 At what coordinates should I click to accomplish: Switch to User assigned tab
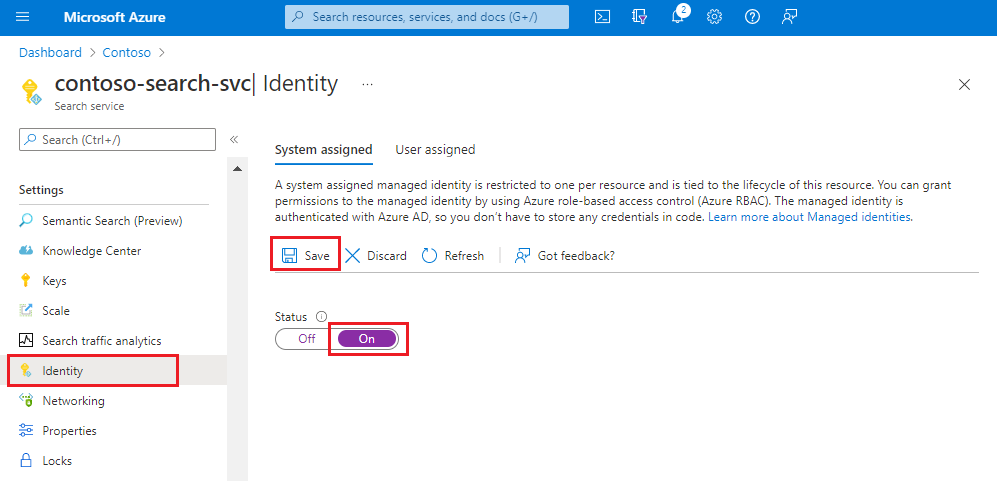pyautogui.click(x=435, y=150)
